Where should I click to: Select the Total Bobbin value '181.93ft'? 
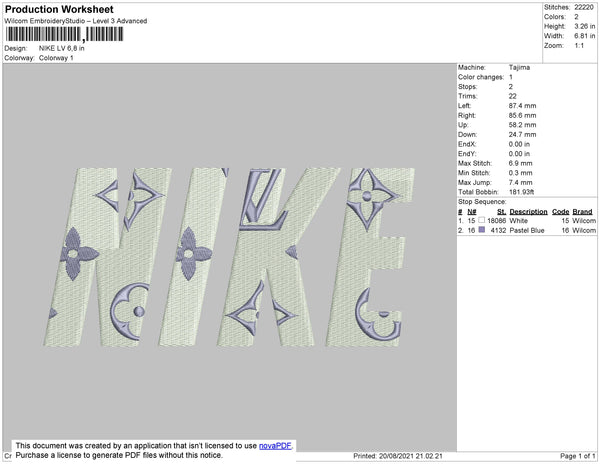tap(521, 192)
